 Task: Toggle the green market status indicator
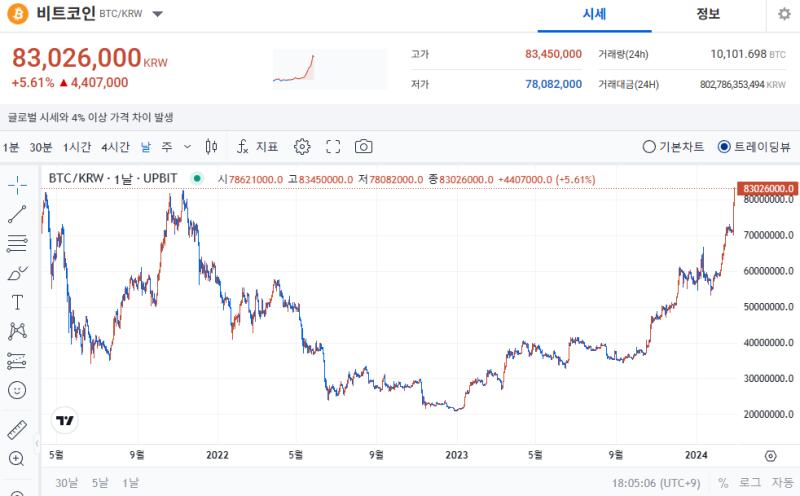pos(197,179)
